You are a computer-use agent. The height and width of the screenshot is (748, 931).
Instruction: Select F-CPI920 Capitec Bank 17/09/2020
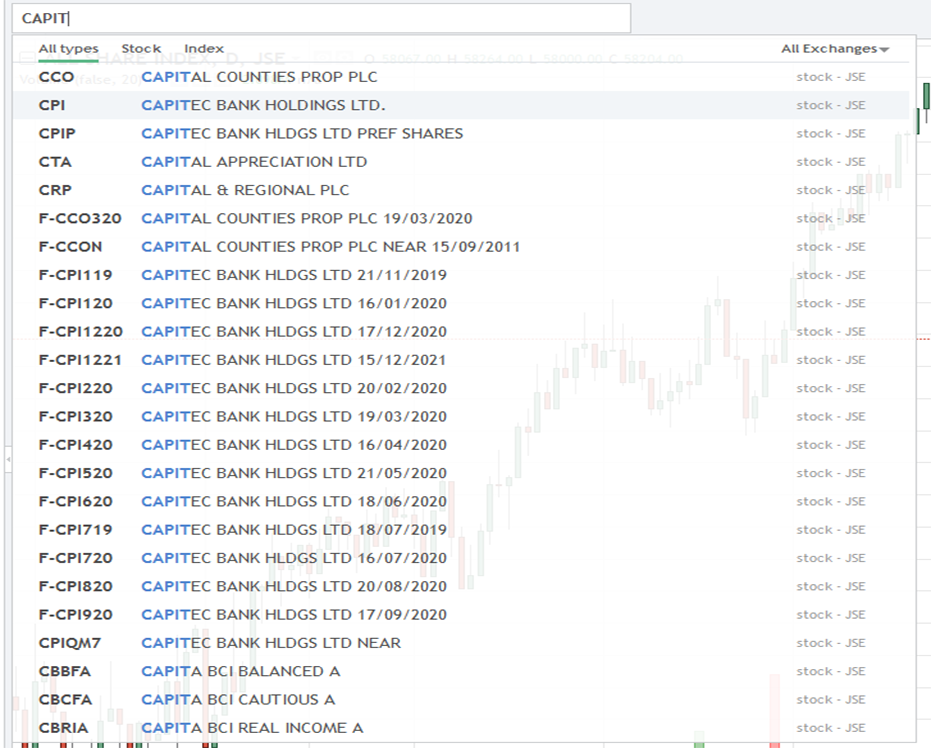[x=461, y=614]
